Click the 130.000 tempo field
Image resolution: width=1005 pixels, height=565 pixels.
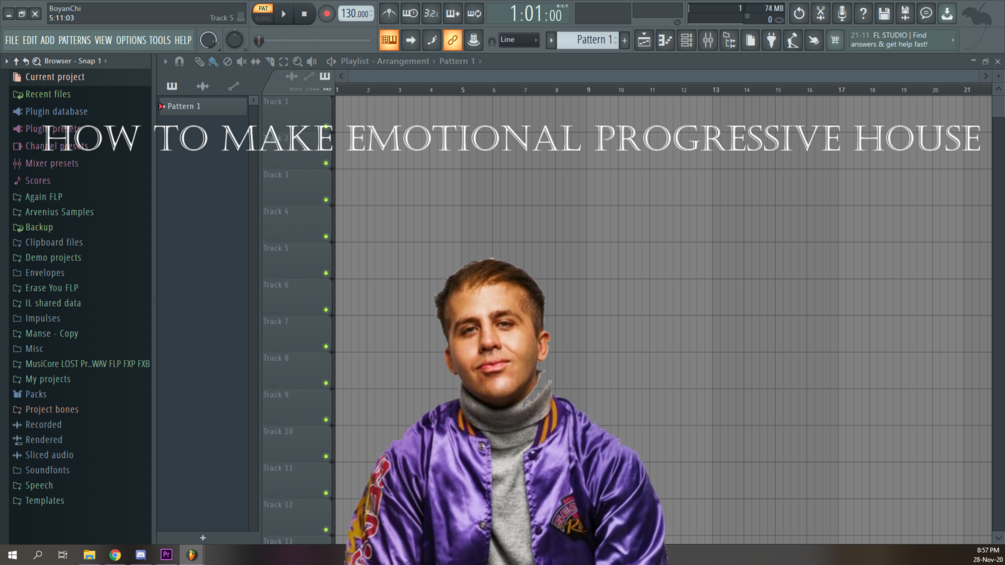click(356, 13)
